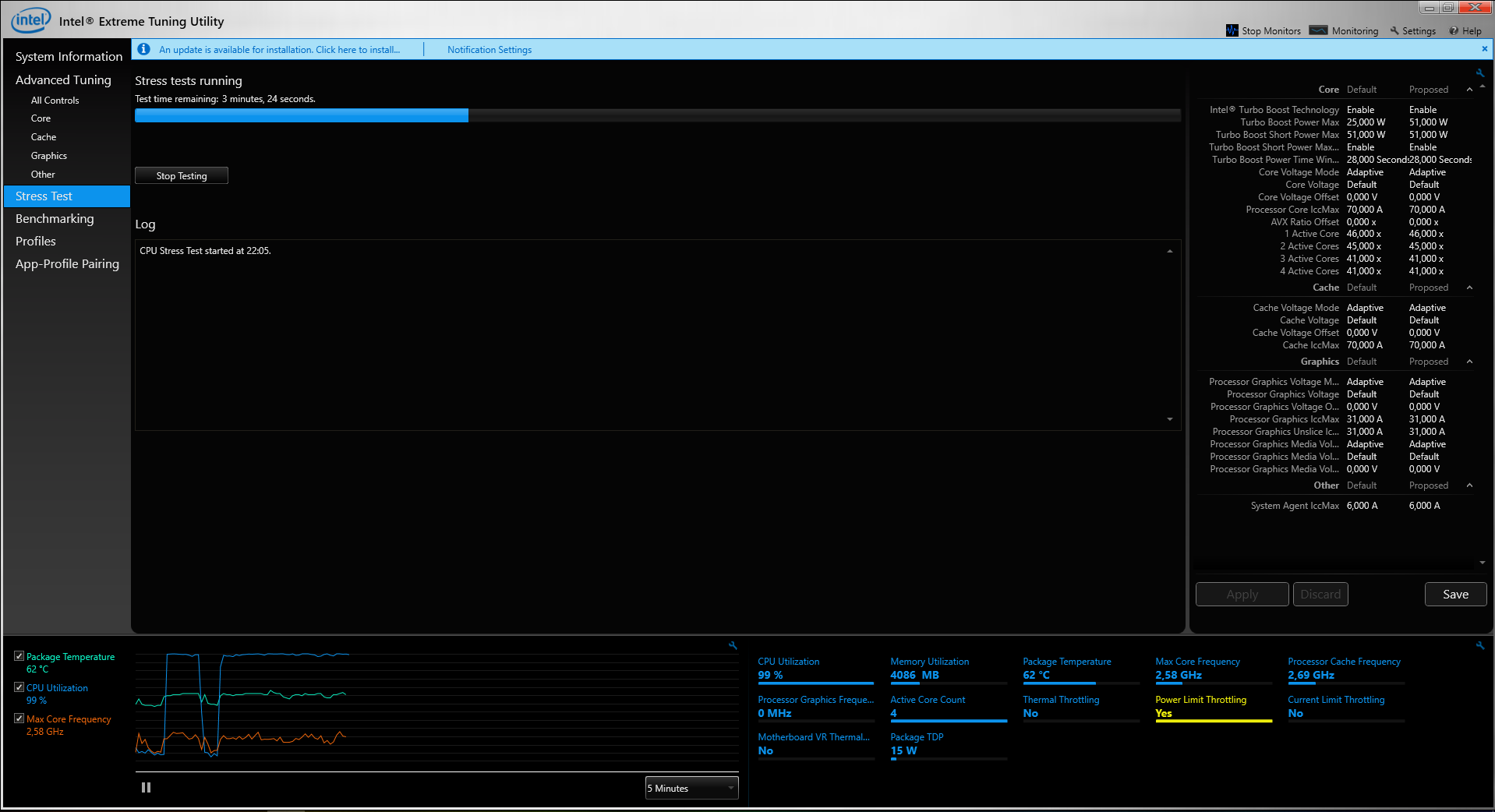
Task: Click the Thermal Throttling tile
Action: [x=1080, y=708]
